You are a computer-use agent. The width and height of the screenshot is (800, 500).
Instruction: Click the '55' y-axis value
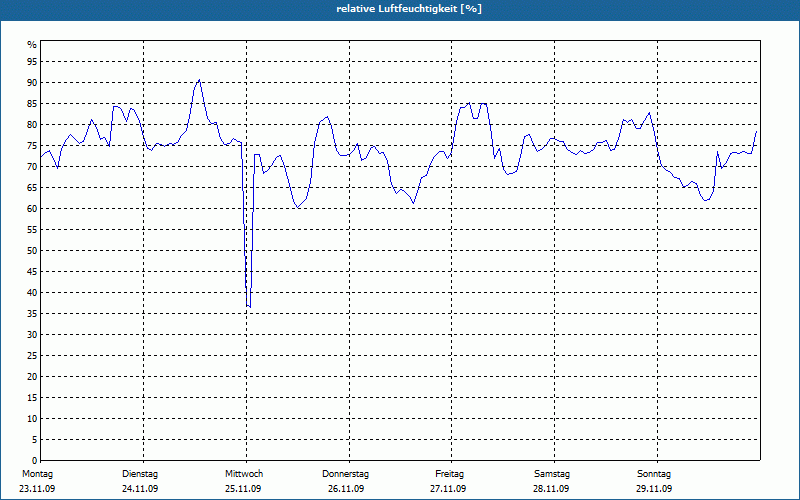tap(32, 230)
